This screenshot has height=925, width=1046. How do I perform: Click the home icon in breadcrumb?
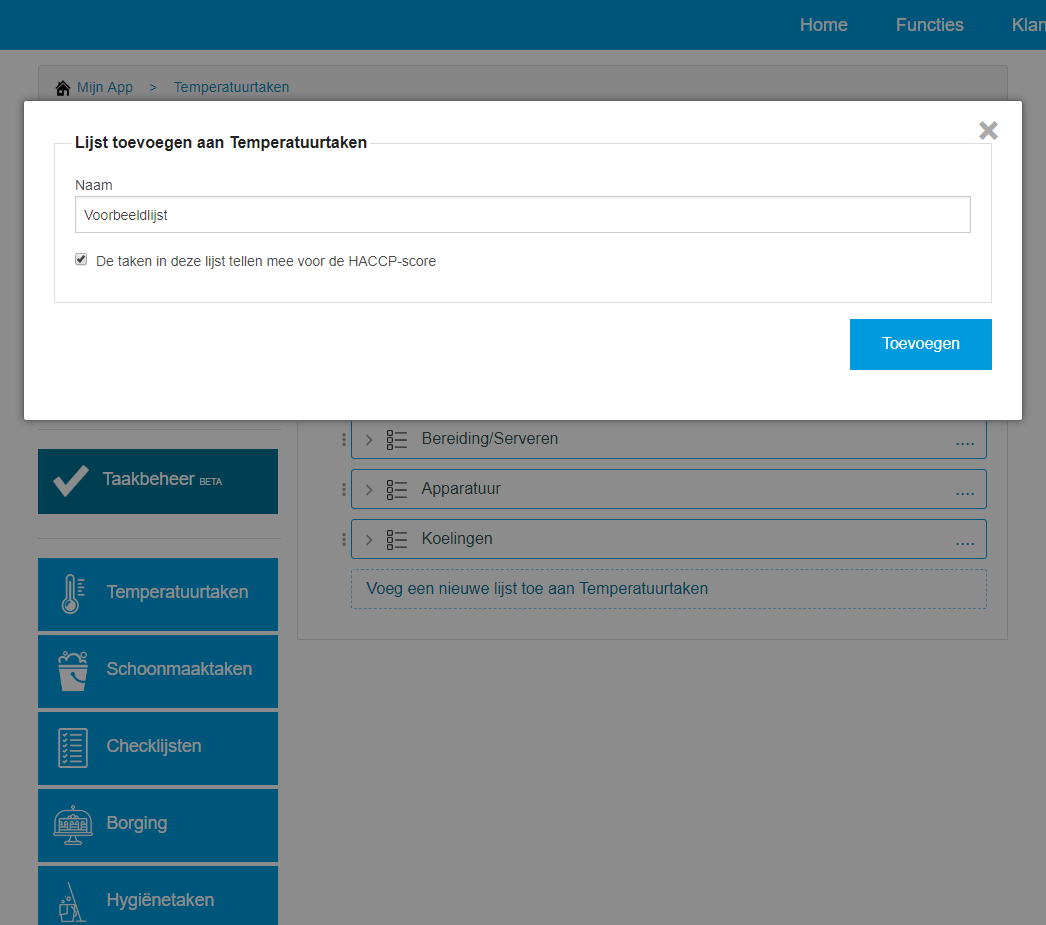coord(63,87)
